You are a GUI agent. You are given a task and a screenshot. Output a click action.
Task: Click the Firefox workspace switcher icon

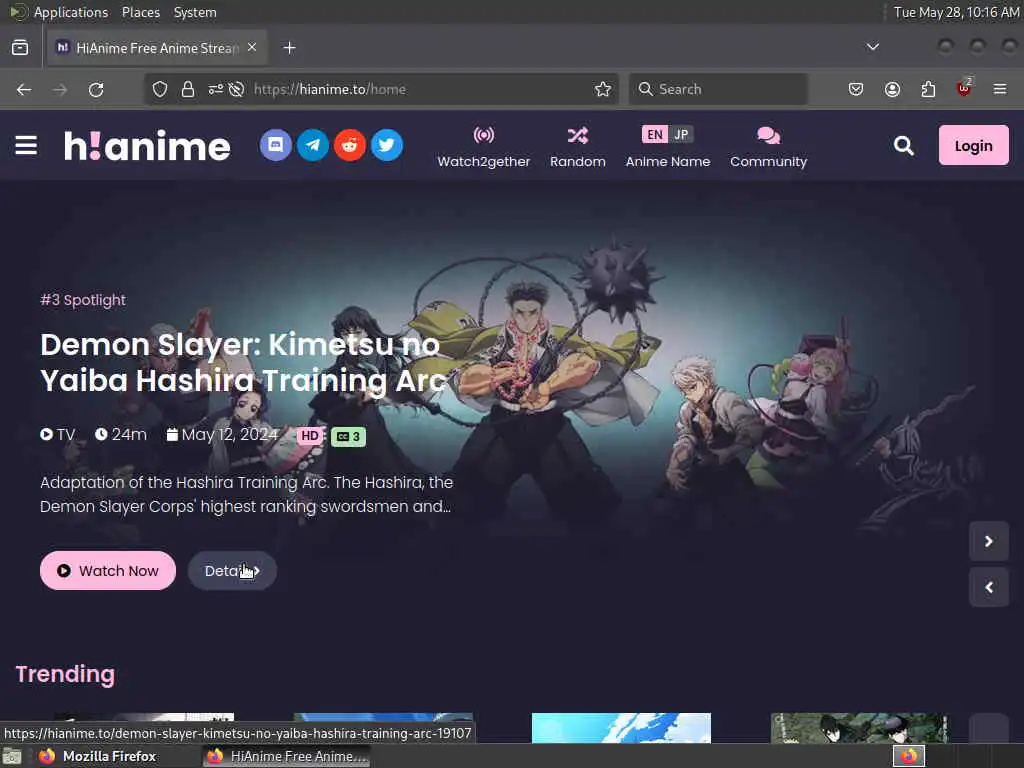908,756
